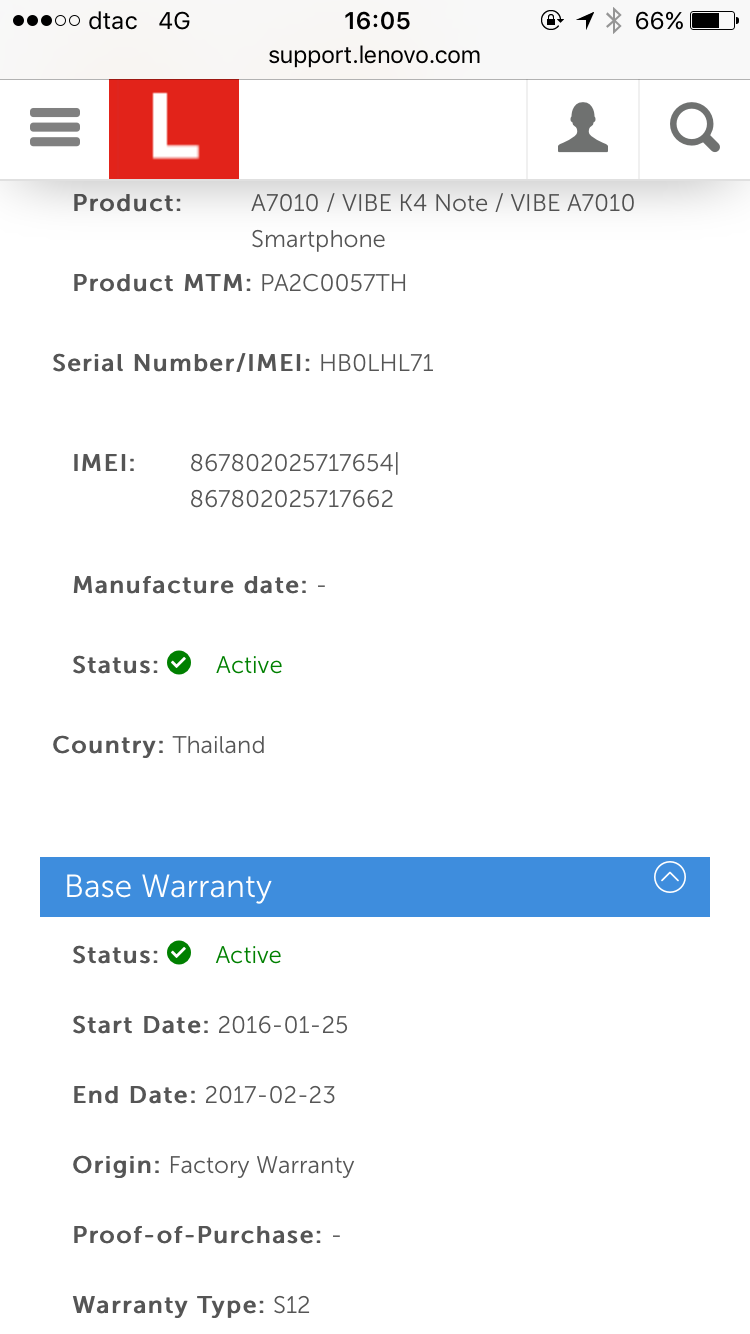
Task: Tap the warranty End Date 2017-02-23
Action: [270, 1095]
